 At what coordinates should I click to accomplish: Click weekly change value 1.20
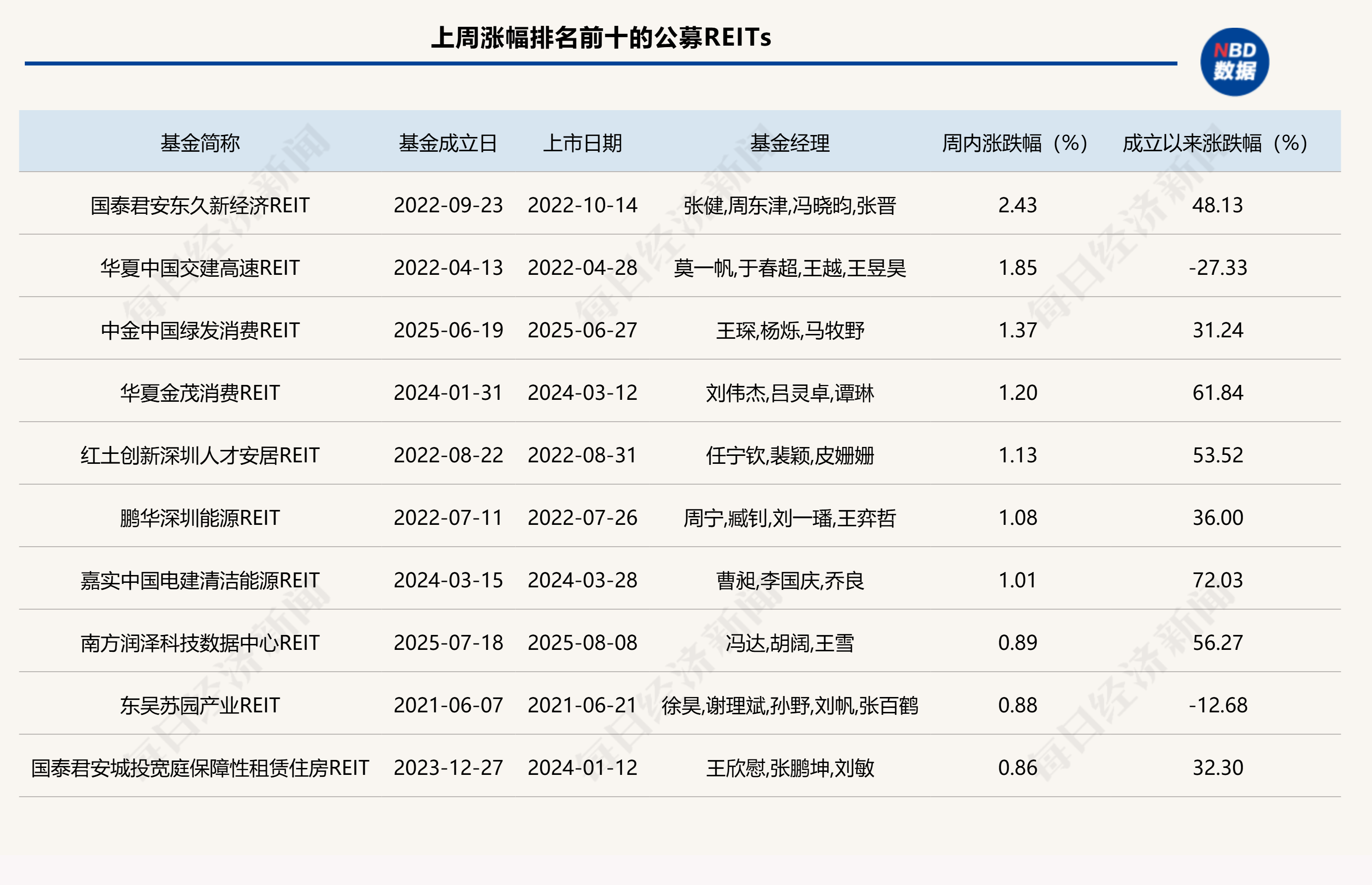click(1017, 393)
